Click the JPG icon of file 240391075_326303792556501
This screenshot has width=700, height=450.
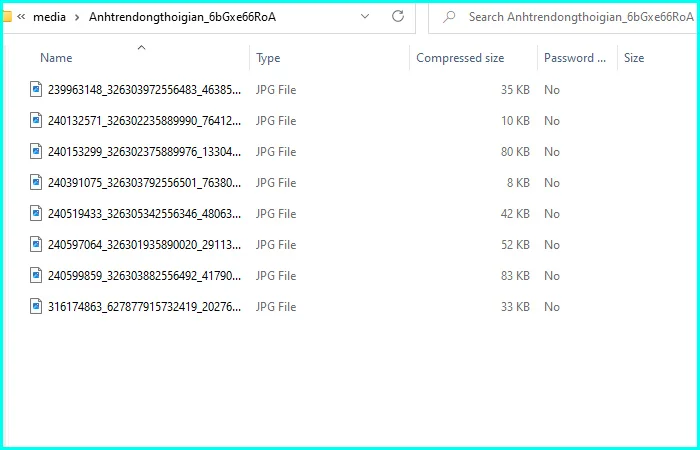(37, 183)
